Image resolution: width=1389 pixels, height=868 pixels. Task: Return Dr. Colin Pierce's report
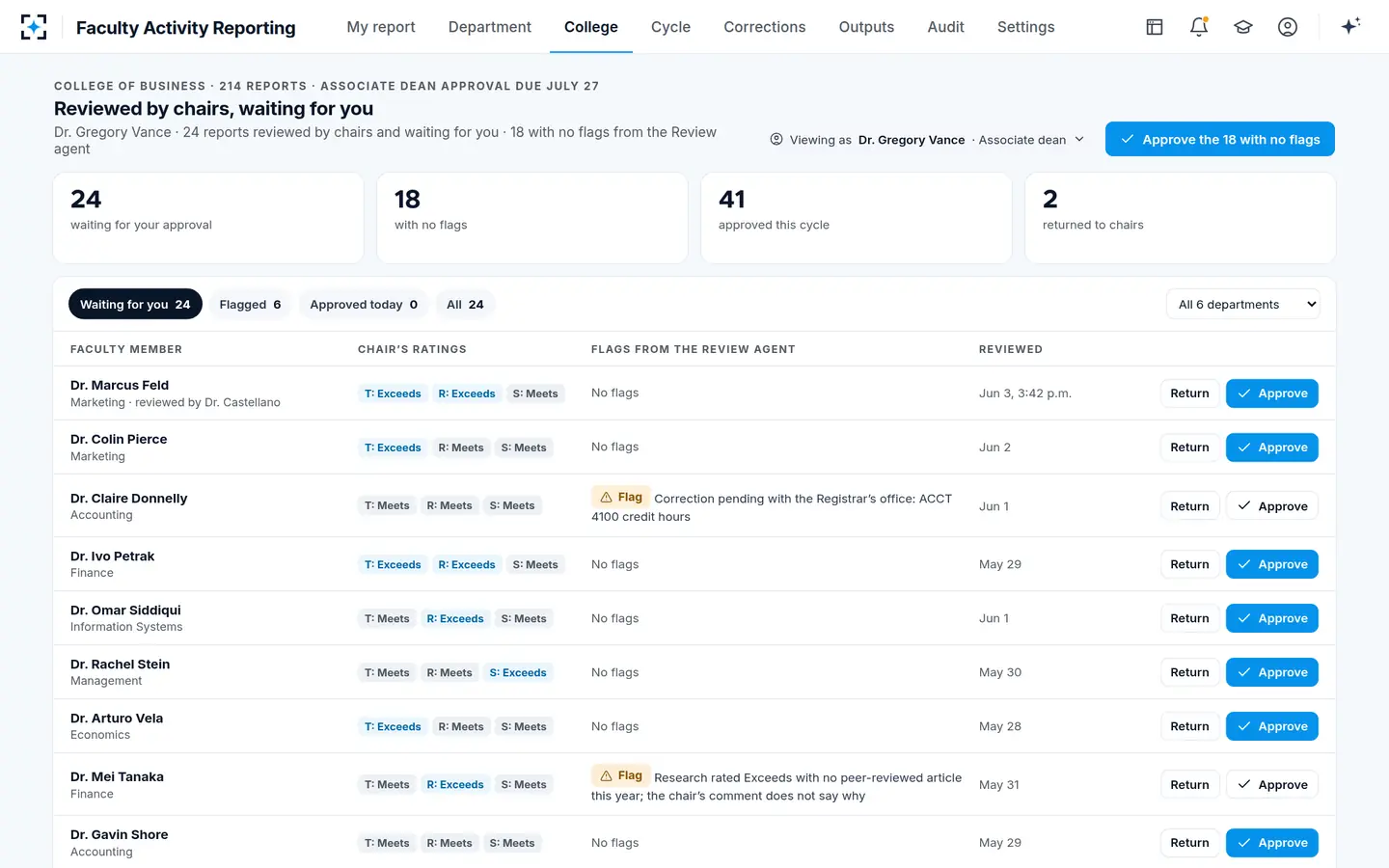(1189, 448)
